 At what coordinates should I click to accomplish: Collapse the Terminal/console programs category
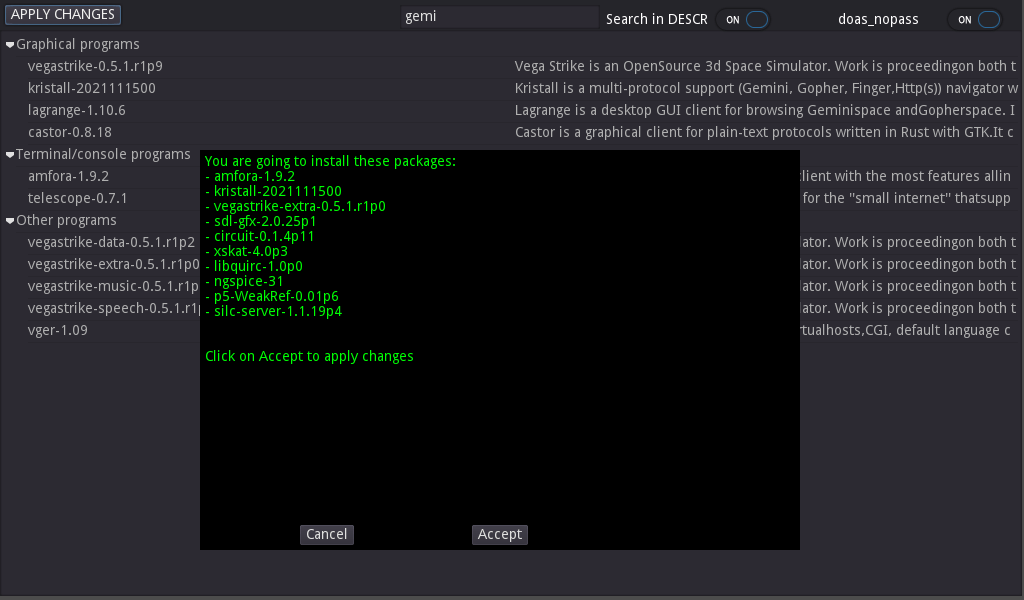pos(10,155)
